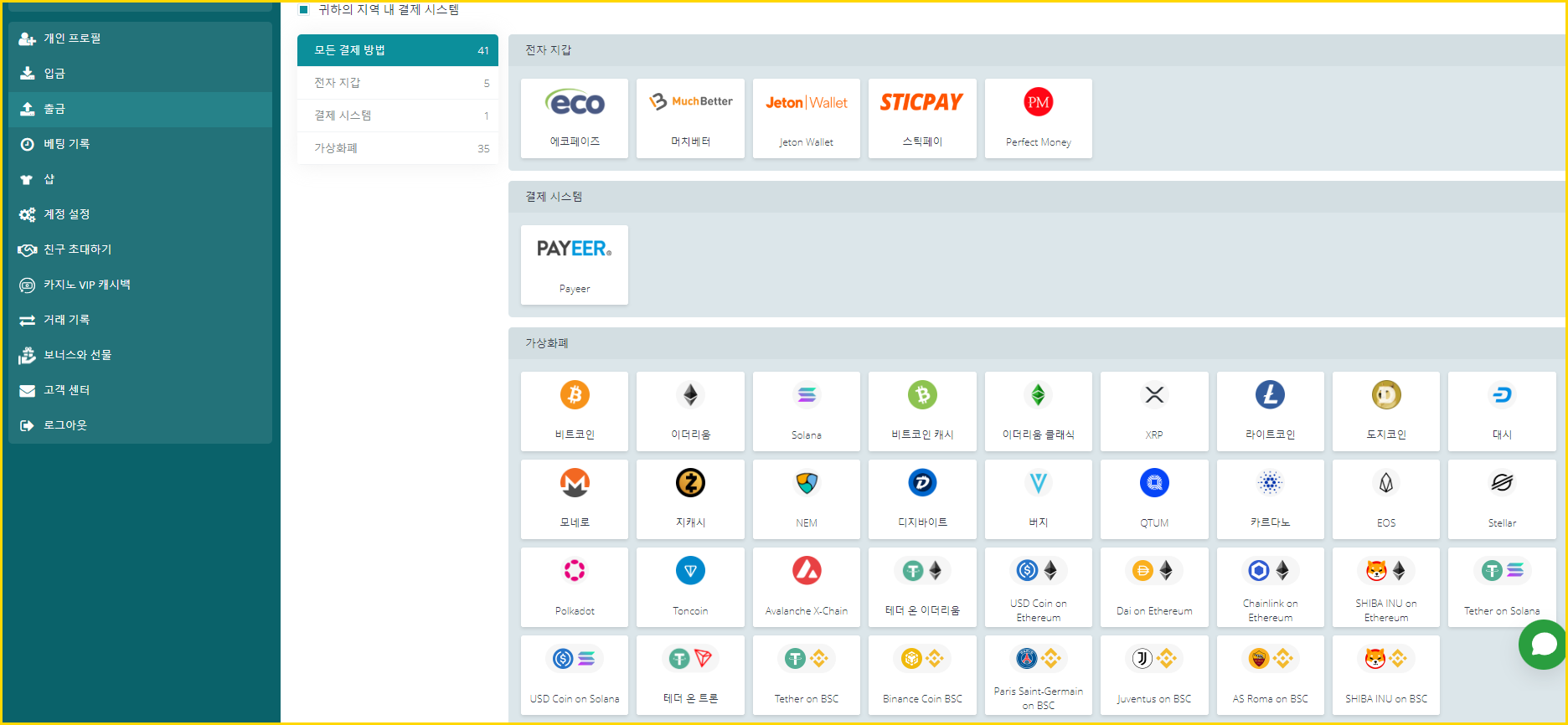The height and width of the screenshot is (725, 1568).
Task: Choose the STICPAY payment card
Action: tap(922, 118)
